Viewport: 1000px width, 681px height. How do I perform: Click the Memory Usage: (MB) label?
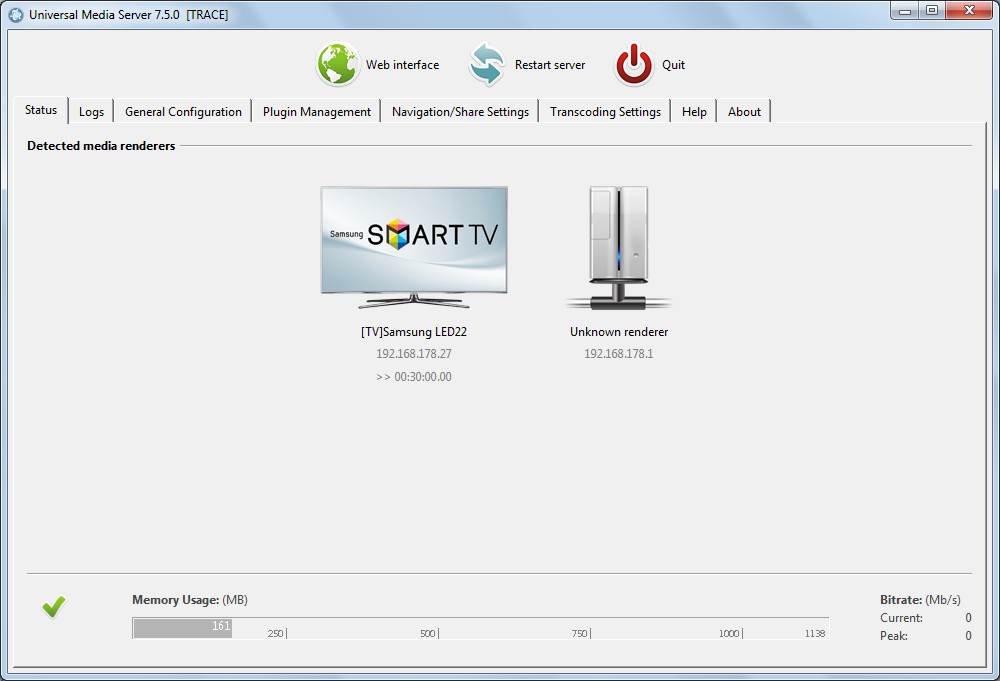tap(189, 599)
